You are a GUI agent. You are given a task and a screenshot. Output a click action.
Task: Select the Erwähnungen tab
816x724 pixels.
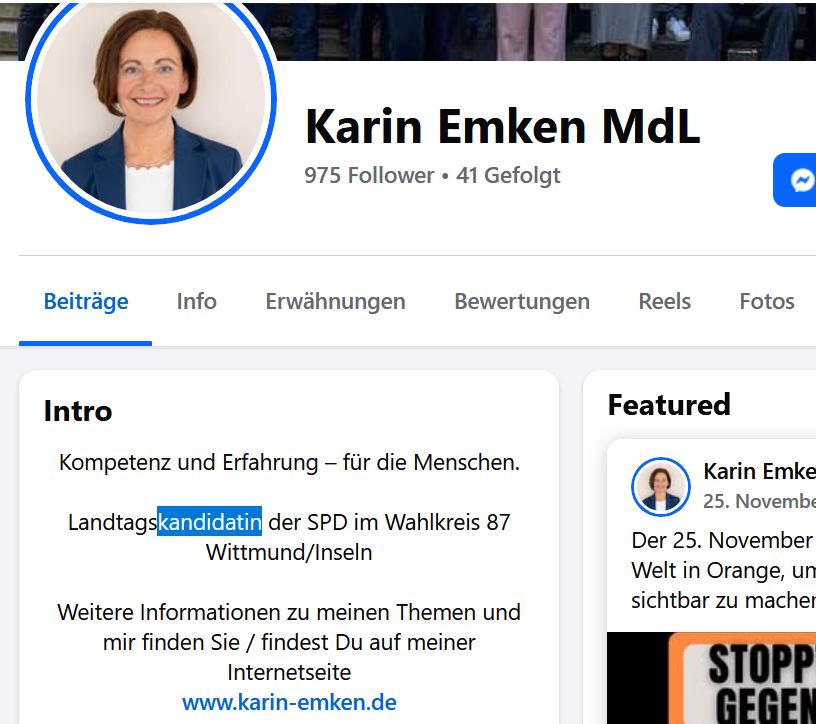tap(335, 301)
